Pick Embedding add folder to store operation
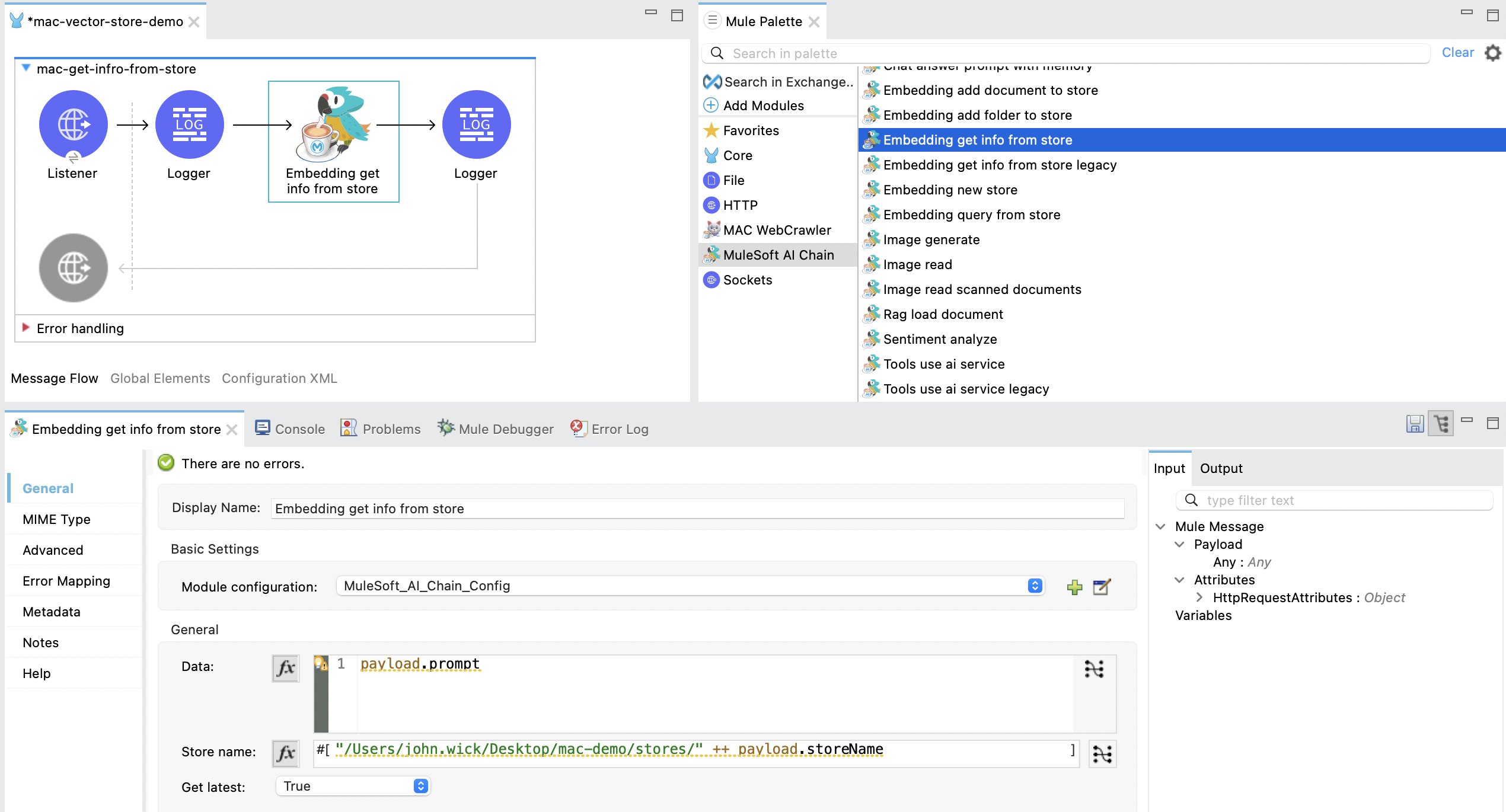This screenshot has height=812, width=1506. click(x=968, y=115)
